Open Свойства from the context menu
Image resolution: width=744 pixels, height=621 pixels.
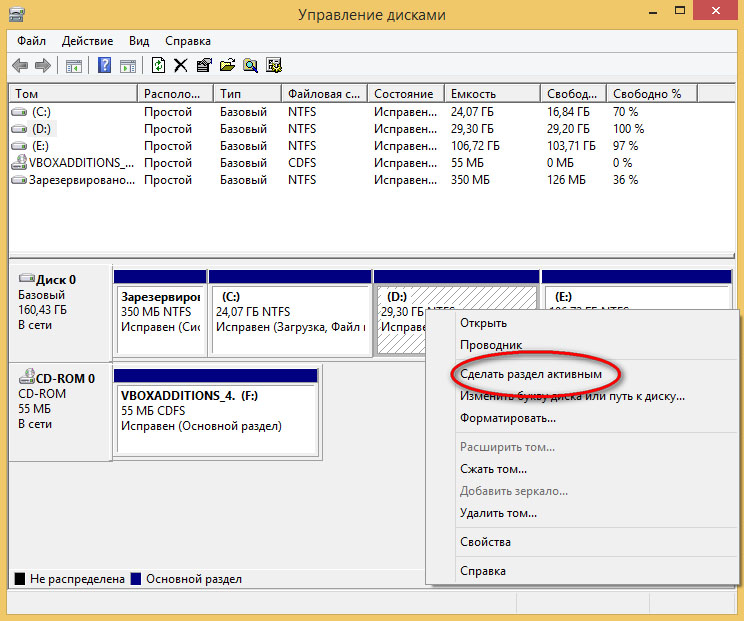485,542
